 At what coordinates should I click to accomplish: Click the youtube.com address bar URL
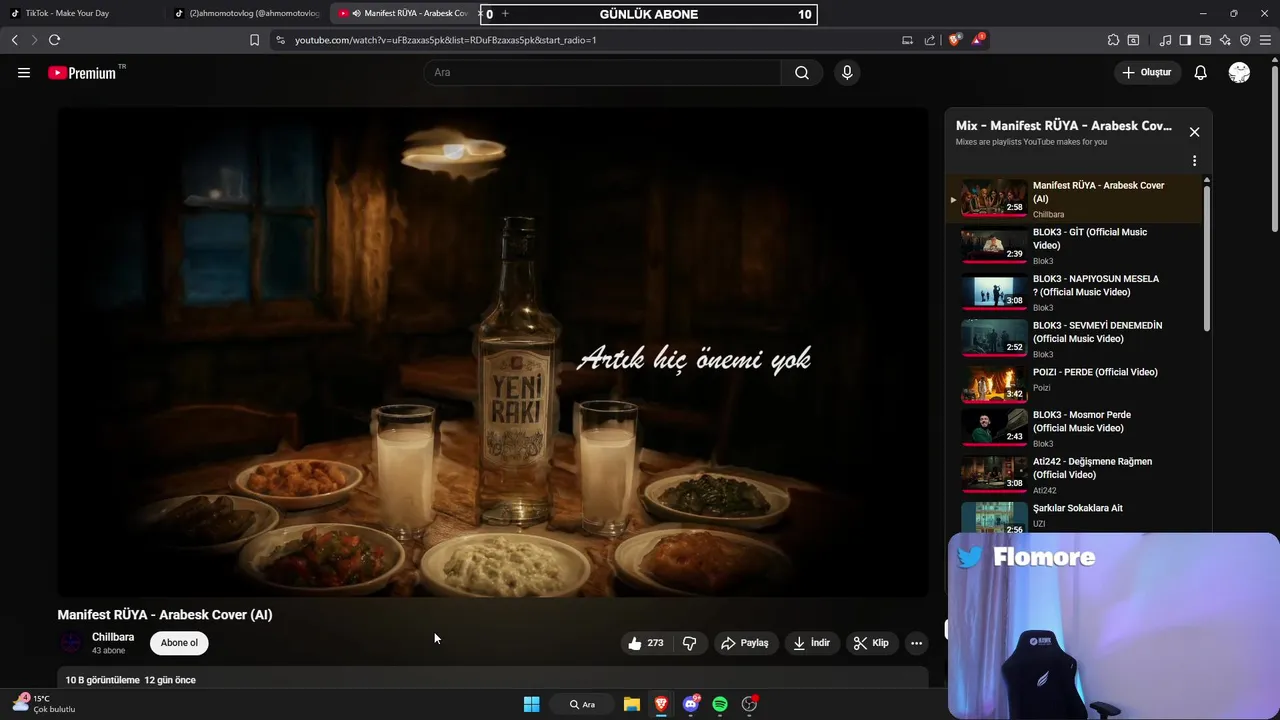[x=445, y=40]
